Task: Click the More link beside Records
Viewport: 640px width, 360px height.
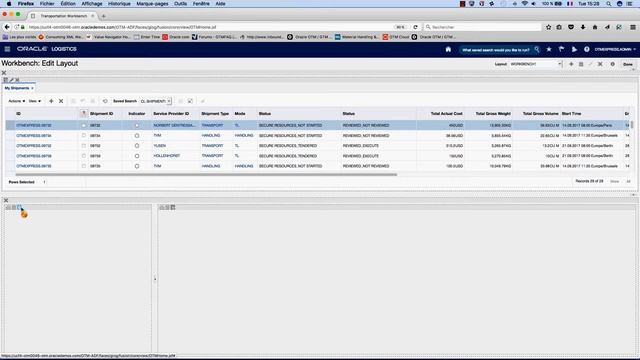Action: point(614,181)
